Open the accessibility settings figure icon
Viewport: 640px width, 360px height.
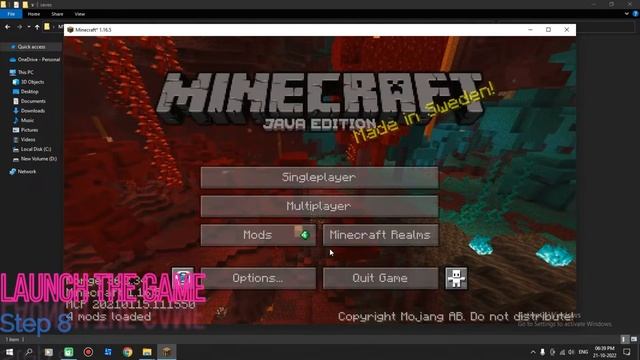point(456,278)
